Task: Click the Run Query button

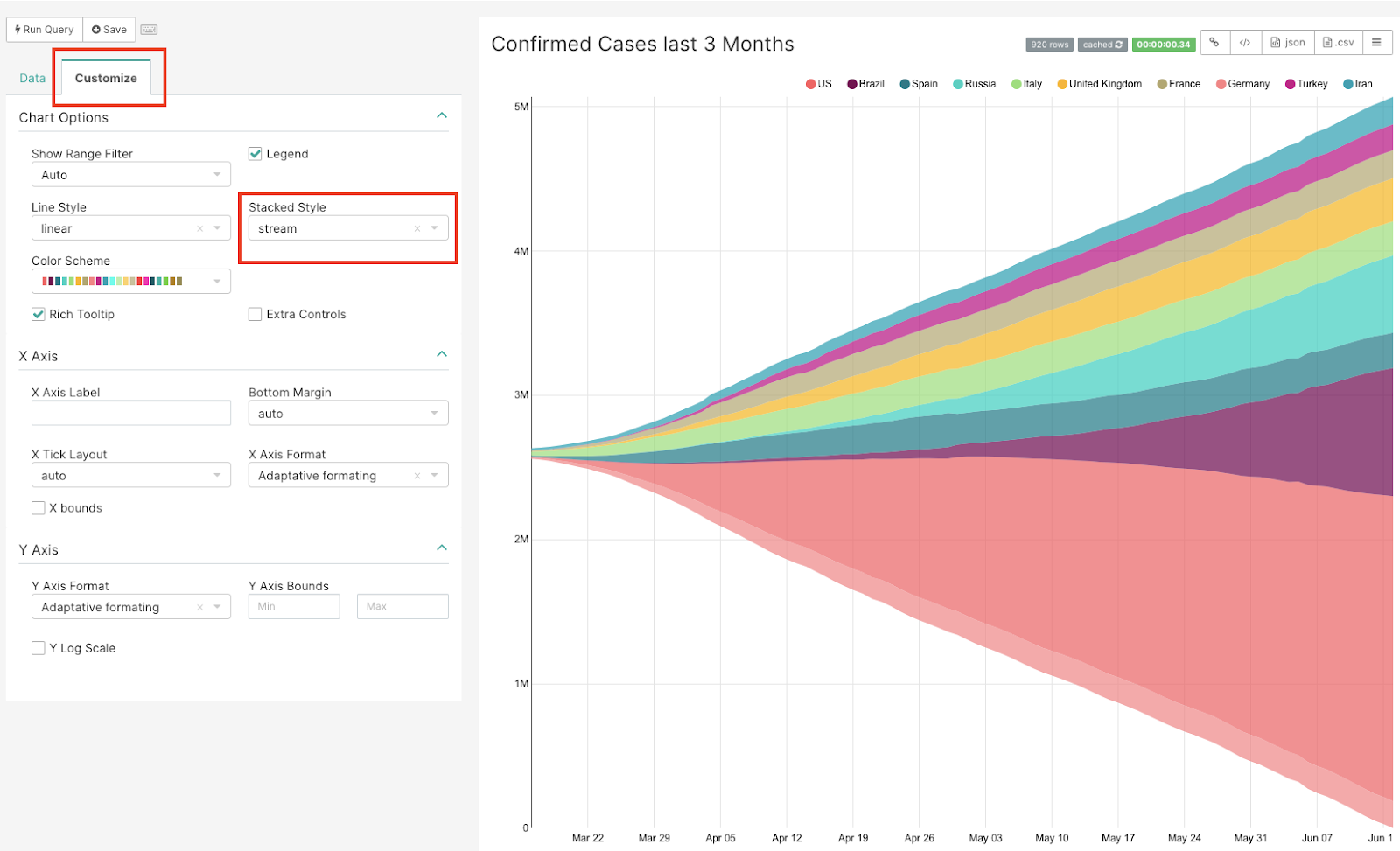Action: 45,30
